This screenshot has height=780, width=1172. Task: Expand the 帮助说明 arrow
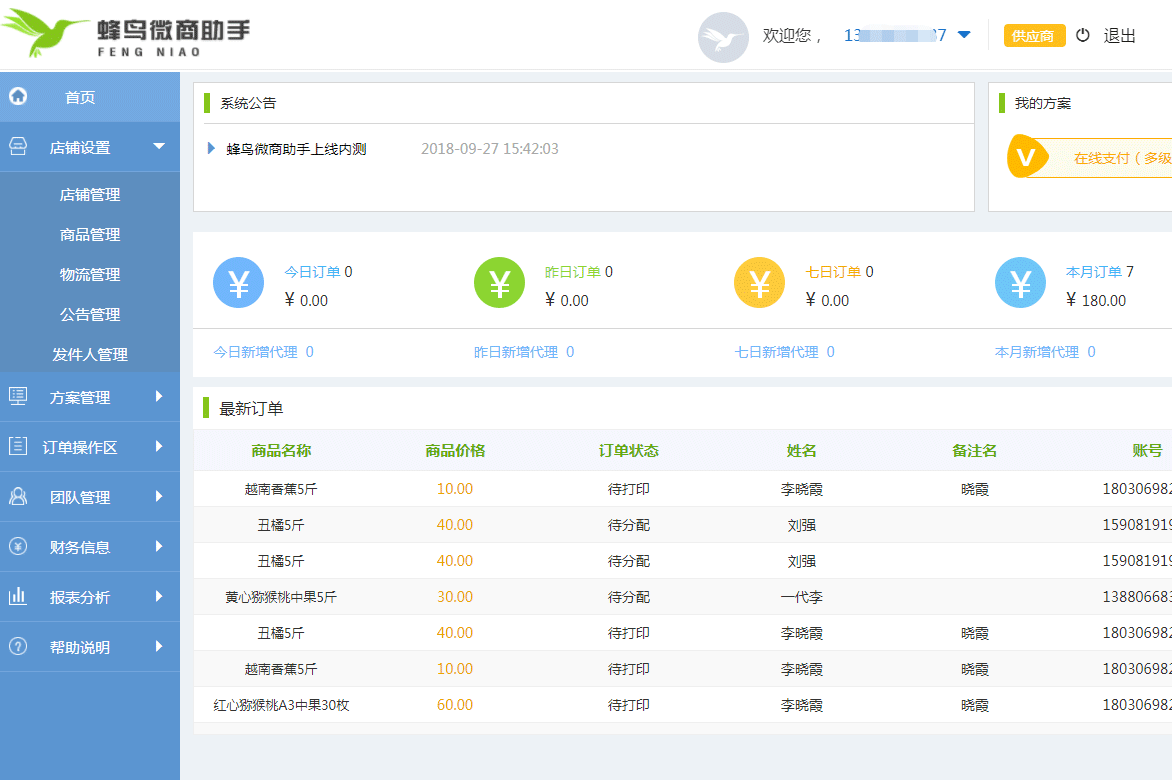tap(159, 646)
